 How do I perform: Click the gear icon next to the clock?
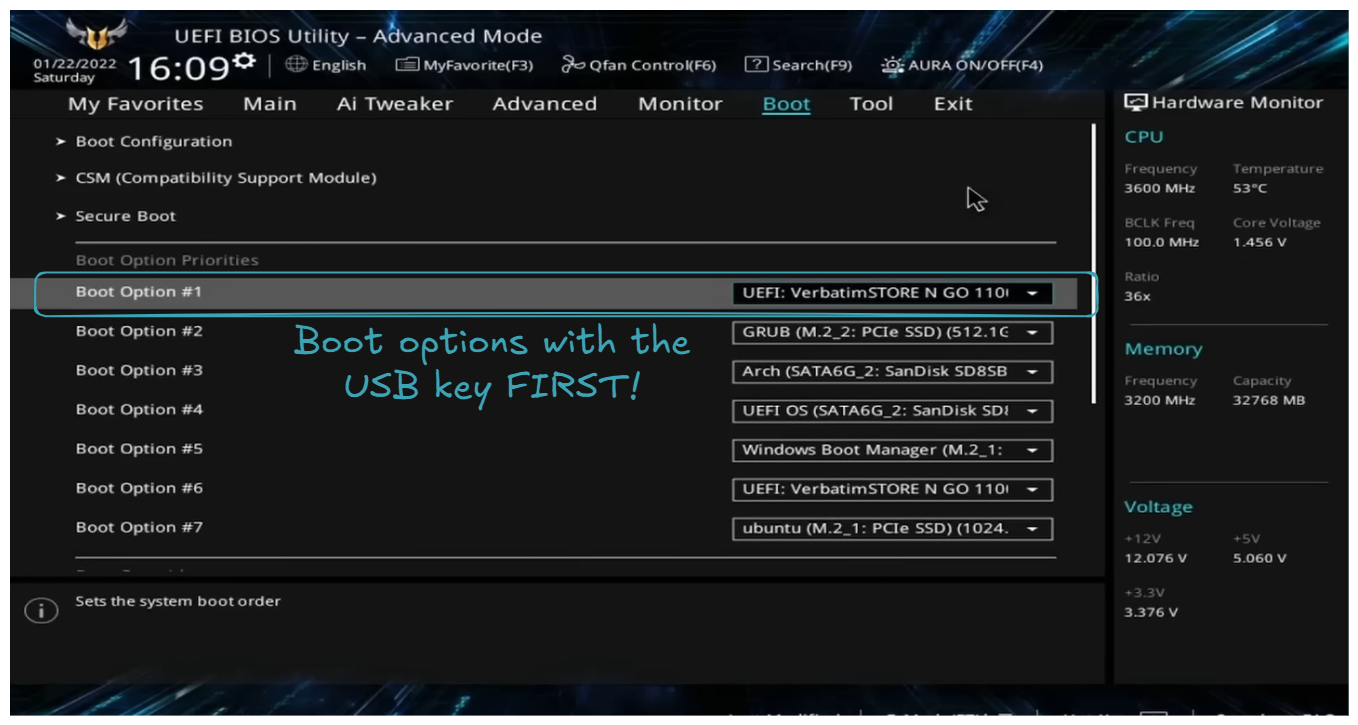pos(244,63)
